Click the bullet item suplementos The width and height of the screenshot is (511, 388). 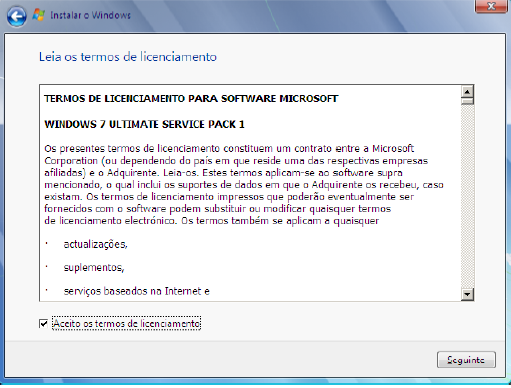94,267
